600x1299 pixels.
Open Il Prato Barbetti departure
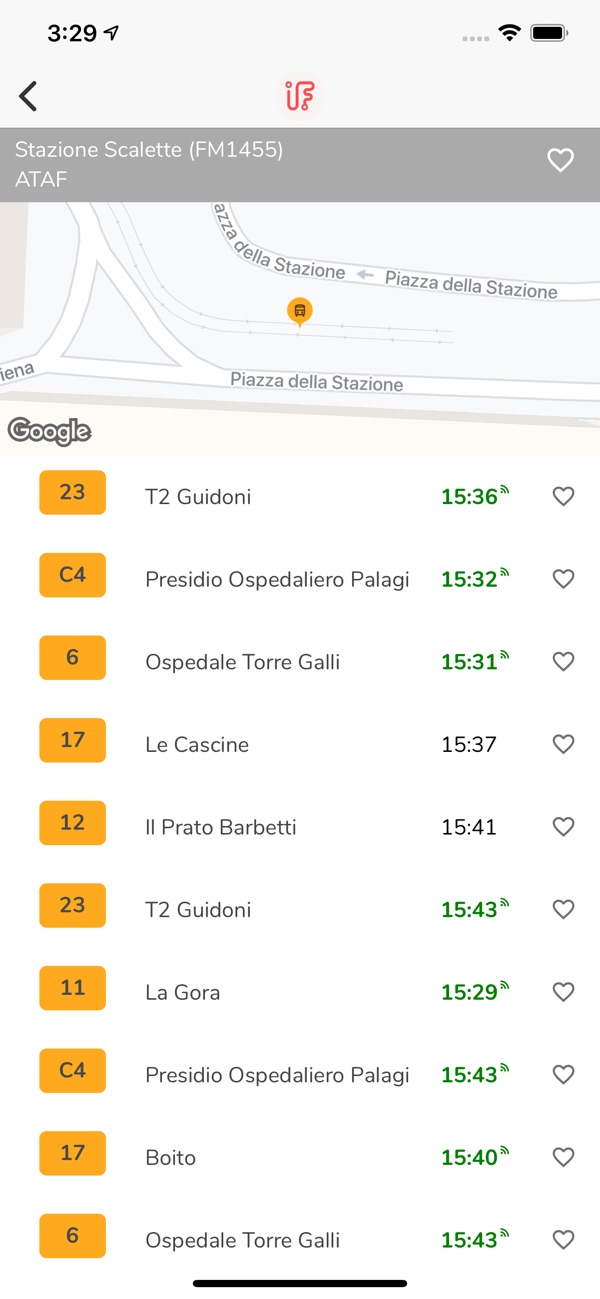tap(220, 827)
